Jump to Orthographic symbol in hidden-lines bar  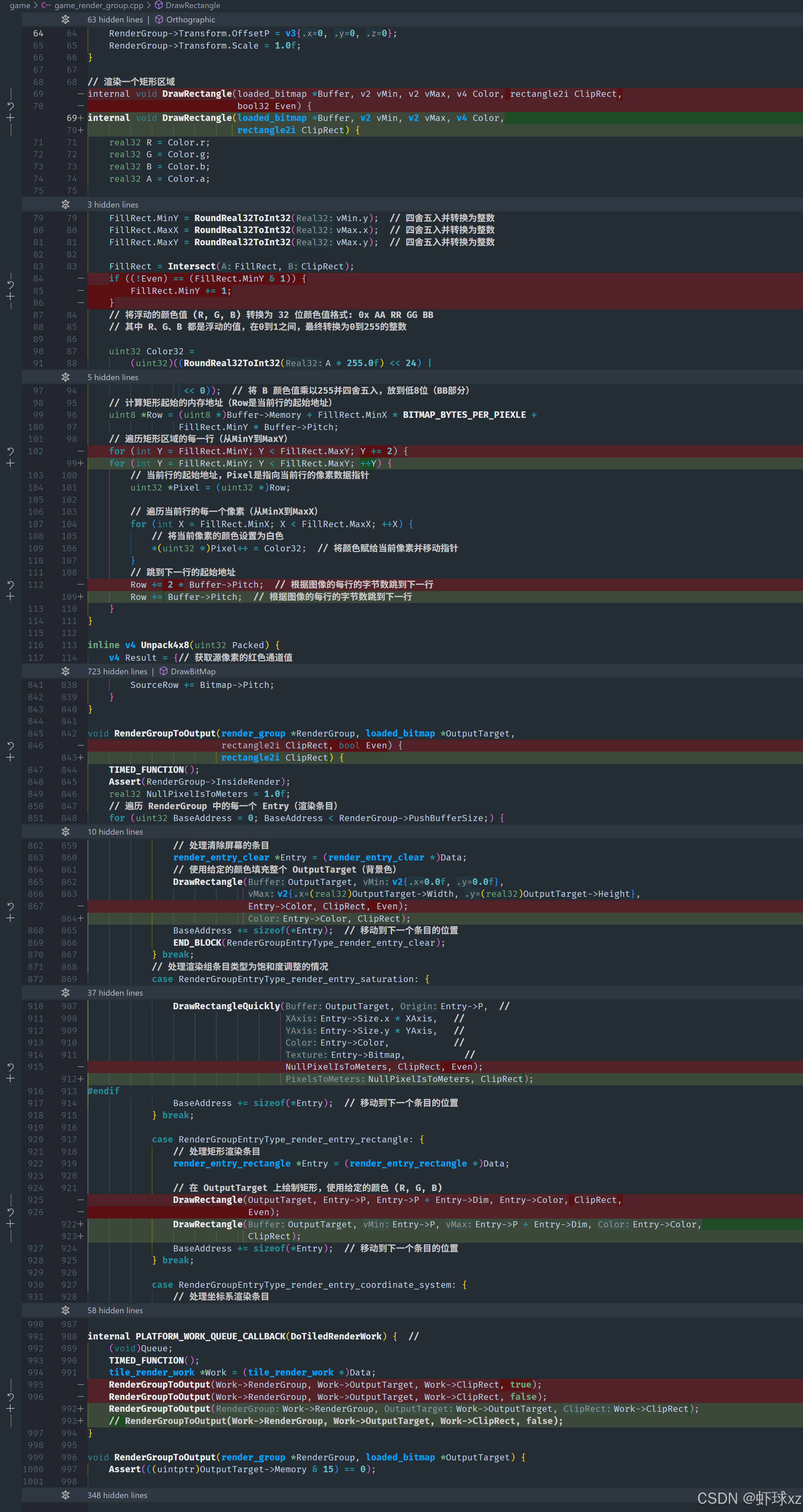(x=190, y=19)
